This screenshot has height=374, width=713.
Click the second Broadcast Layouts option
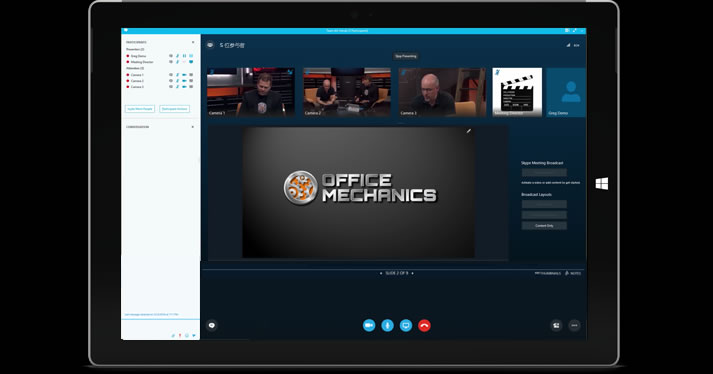(544, 215)
